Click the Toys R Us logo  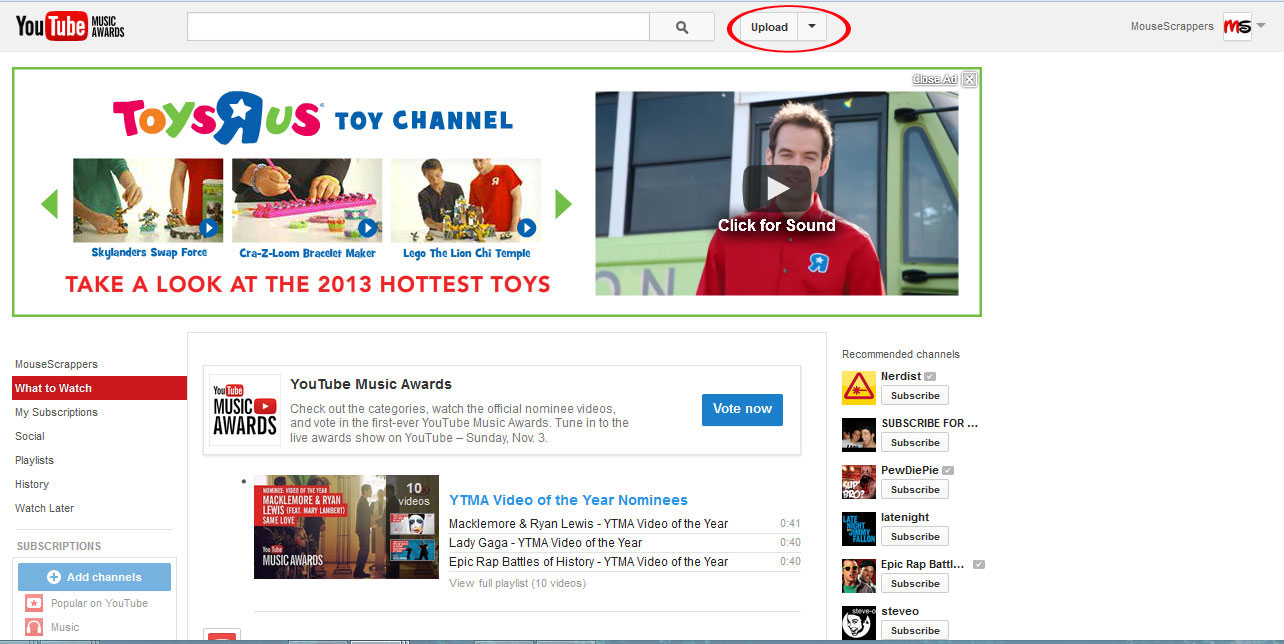pyautogui.click(x=217, y=118)
